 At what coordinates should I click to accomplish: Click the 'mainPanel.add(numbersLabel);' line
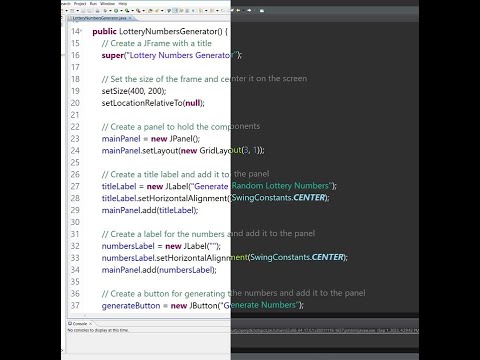159,270
